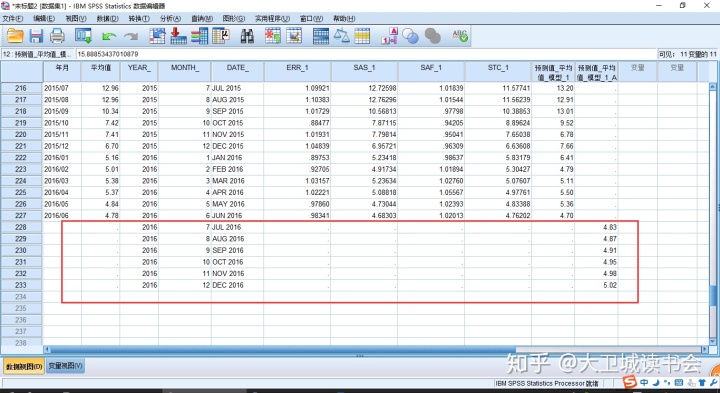Click the Sogou moon icon
The image size is (720, 393).
click(656, 382)
